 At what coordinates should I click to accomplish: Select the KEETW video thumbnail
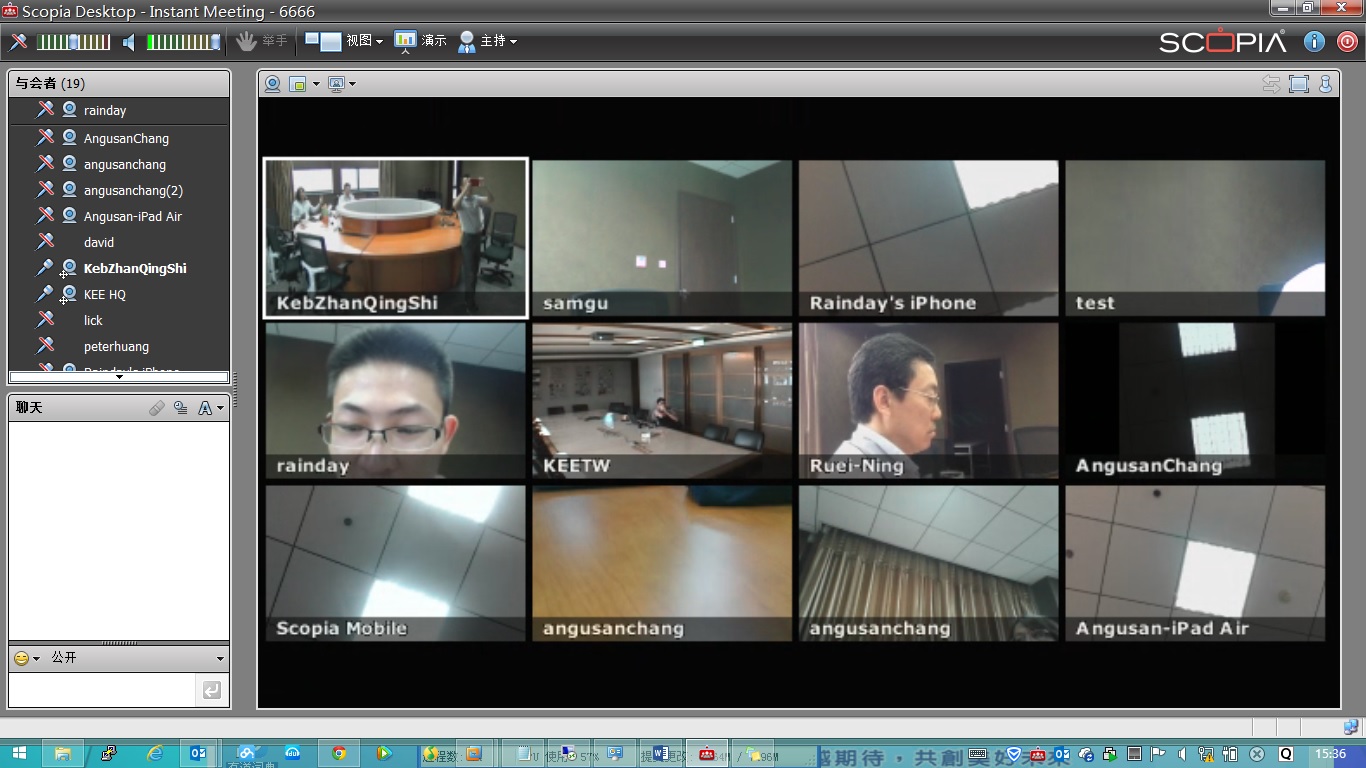point(662,400)
